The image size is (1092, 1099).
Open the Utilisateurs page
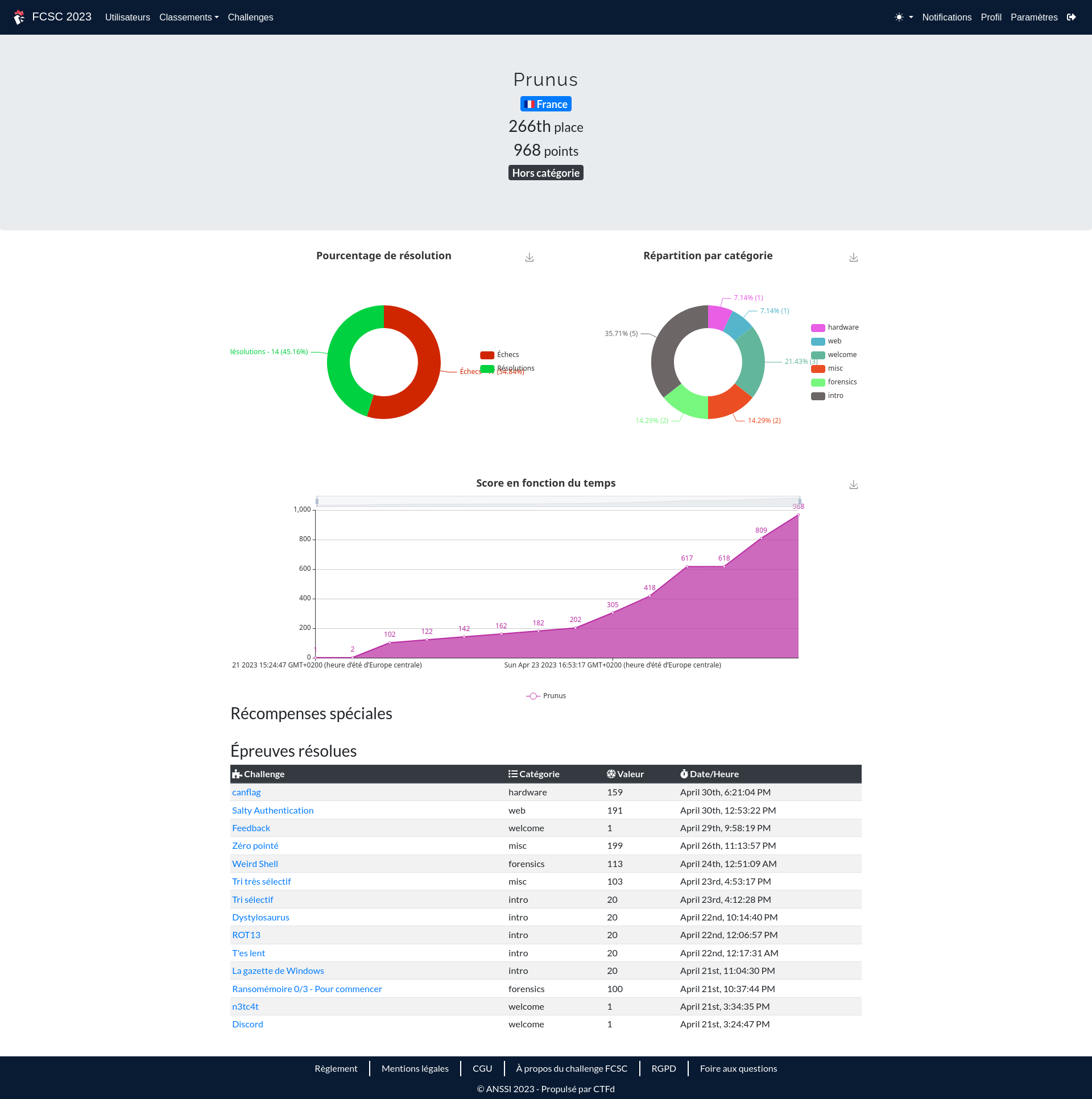127,17
